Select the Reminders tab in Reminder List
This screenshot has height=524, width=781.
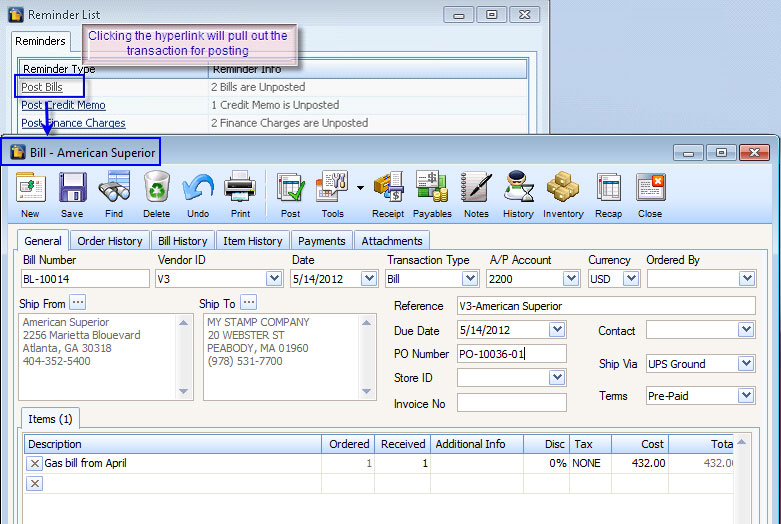click(x=40, y=41)
